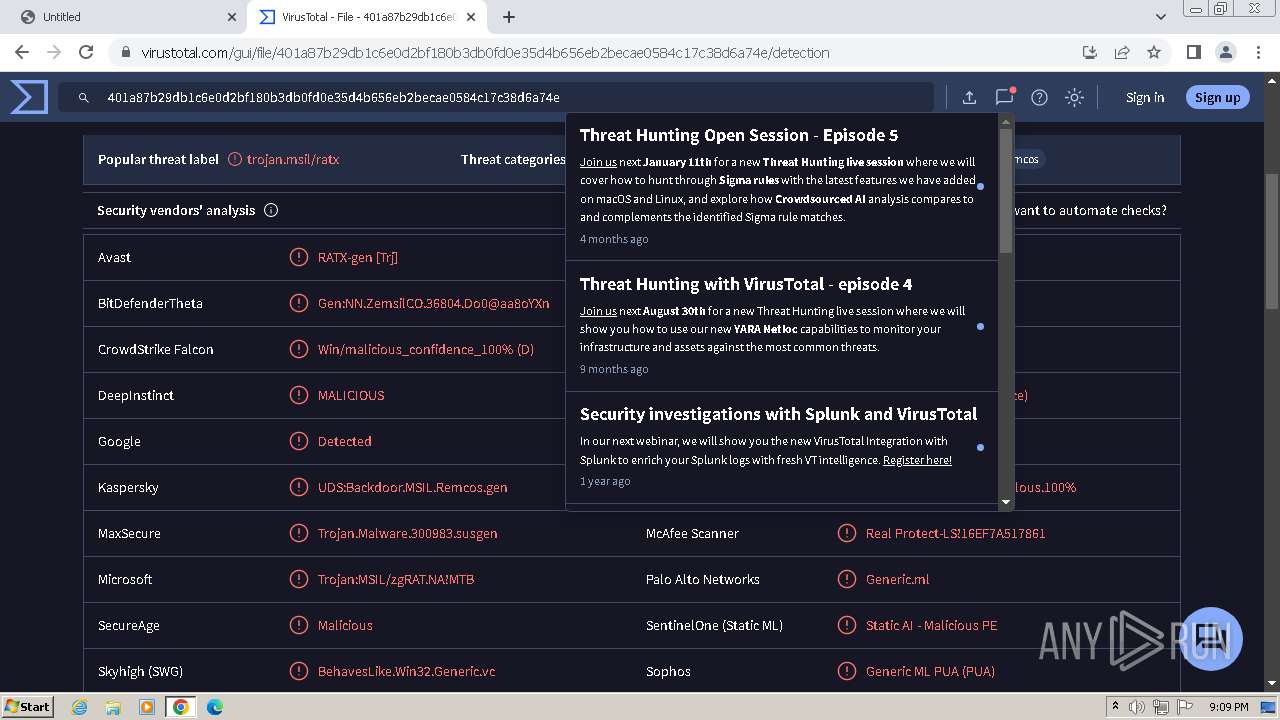Viewport: 1280px width, 720px height.
Task: Share this page via the share icon
Action: 1122,52
